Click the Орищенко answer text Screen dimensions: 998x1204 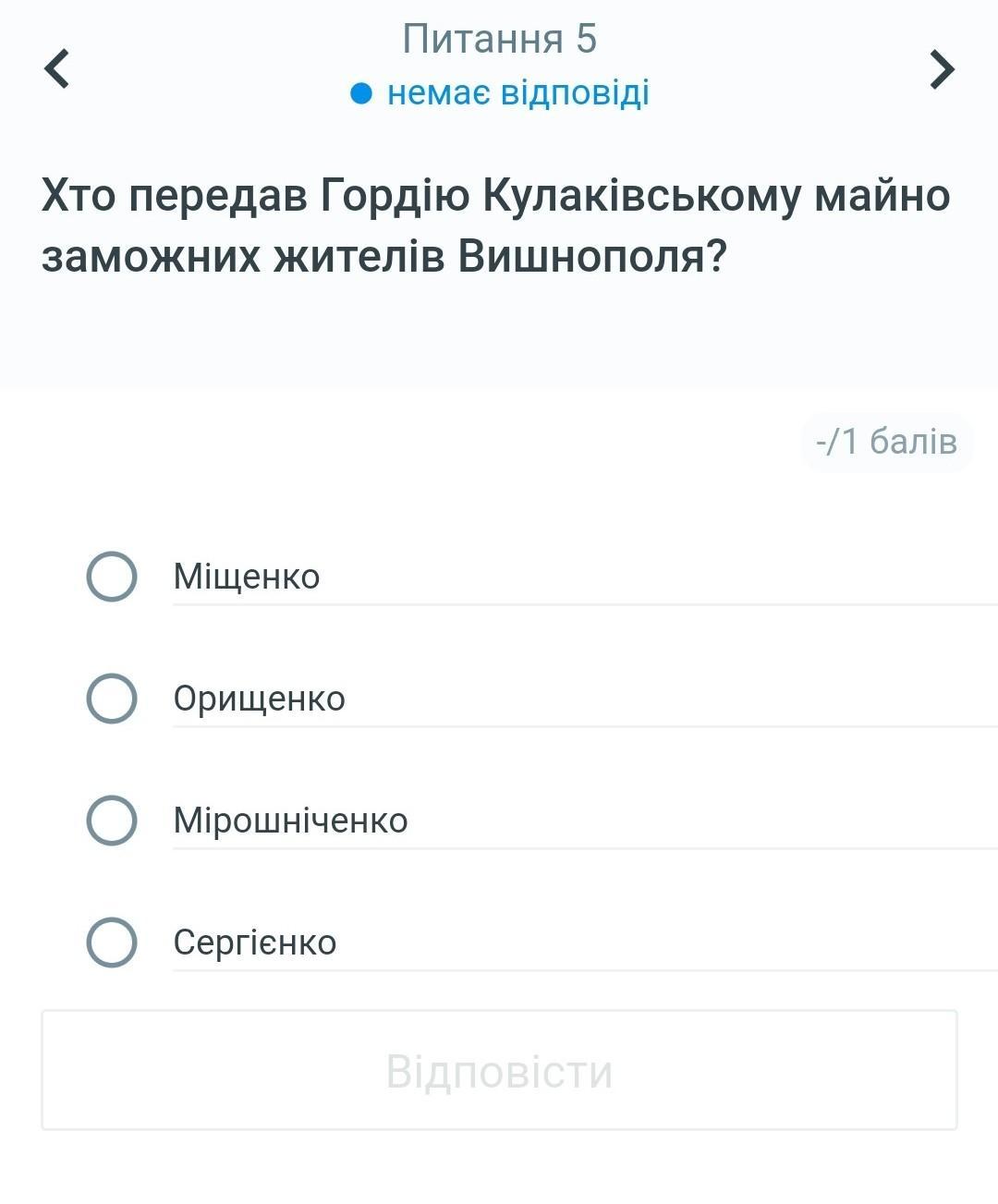pos(259,699)
